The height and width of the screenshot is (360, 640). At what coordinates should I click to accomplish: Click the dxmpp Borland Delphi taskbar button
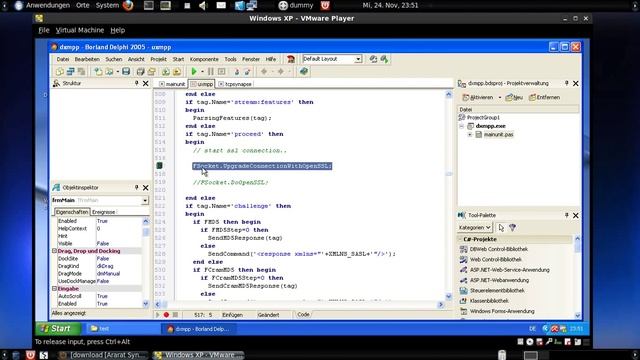199,329
